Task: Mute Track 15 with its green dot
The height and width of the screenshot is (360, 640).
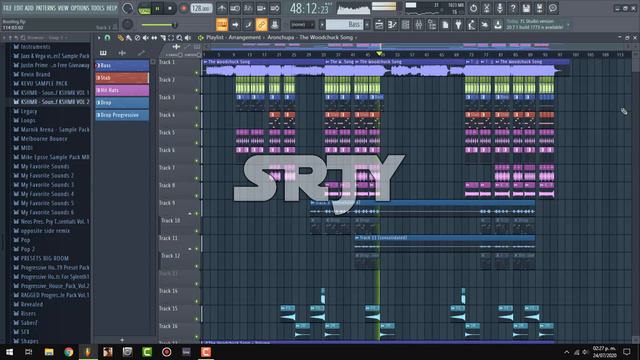Action: tap(197, 319)
